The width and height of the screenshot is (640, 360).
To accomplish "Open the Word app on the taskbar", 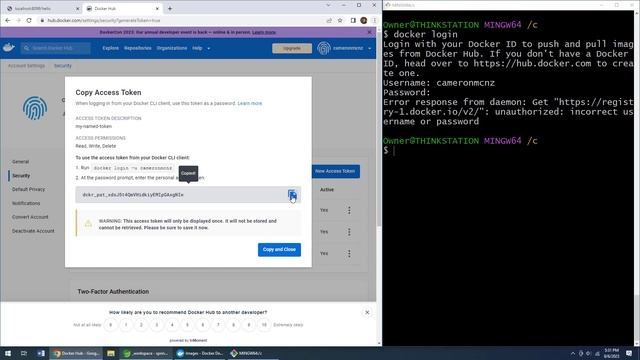I will tap(41, 353).
